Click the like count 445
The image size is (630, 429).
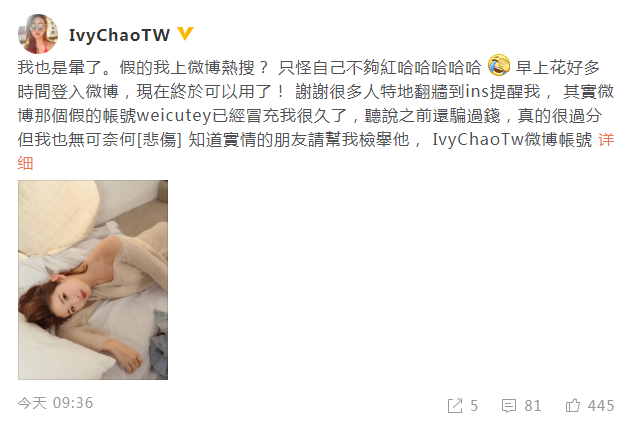coord(601,406)
